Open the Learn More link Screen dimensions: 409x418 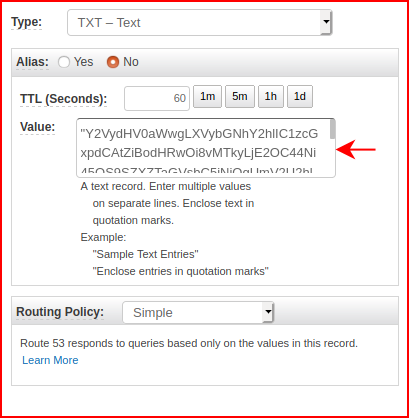50,360
